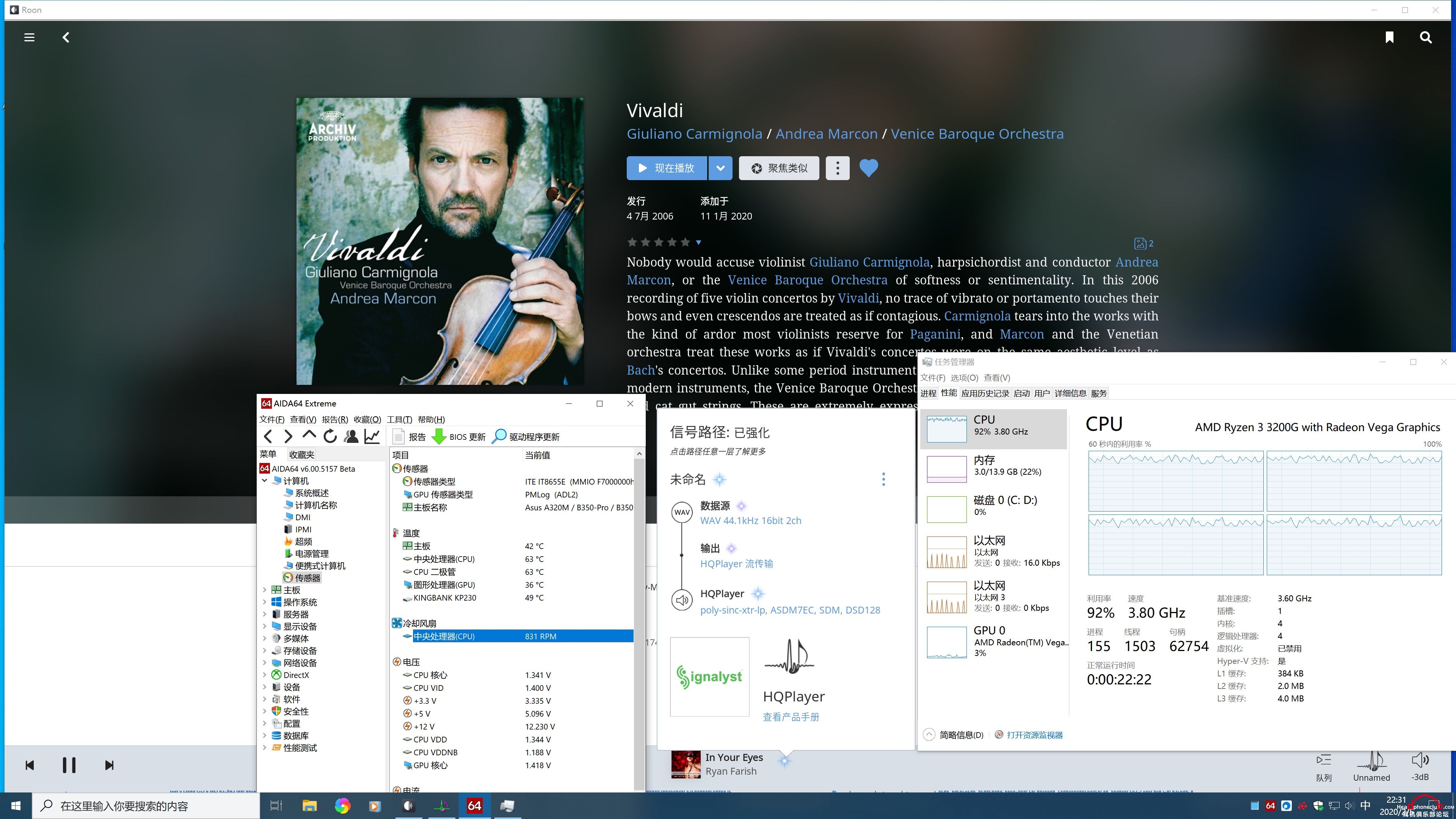Image resolution: width=1456 pixels, height=819 pixels.
Task: Click 简略信息(D) collapse button
Action: pos(954,735)
